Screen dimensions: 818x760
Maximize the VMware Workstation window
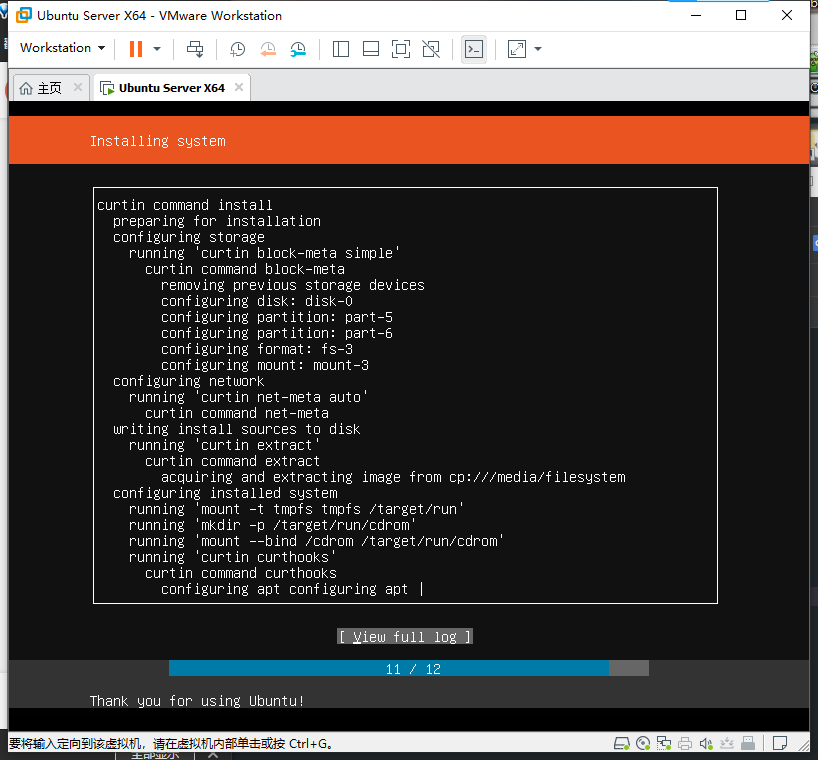741,16
